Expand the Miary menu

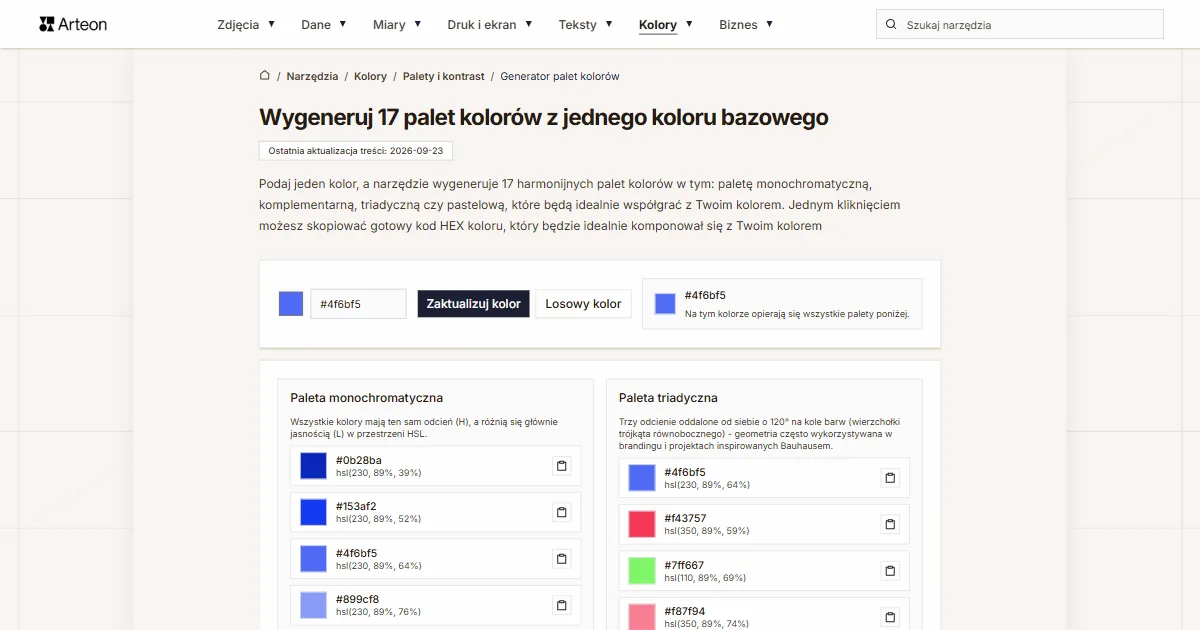397,24
